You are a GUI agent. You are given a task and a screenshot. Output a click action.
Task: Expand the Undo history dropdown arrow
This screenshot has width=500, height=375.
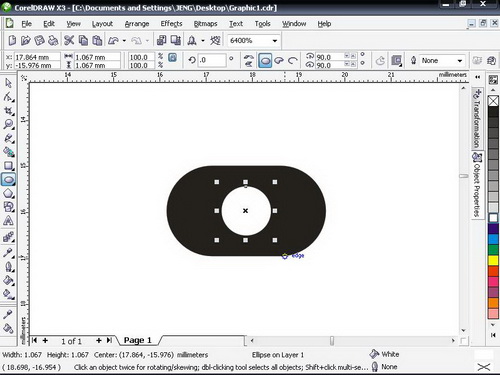[x=124, y=40]
